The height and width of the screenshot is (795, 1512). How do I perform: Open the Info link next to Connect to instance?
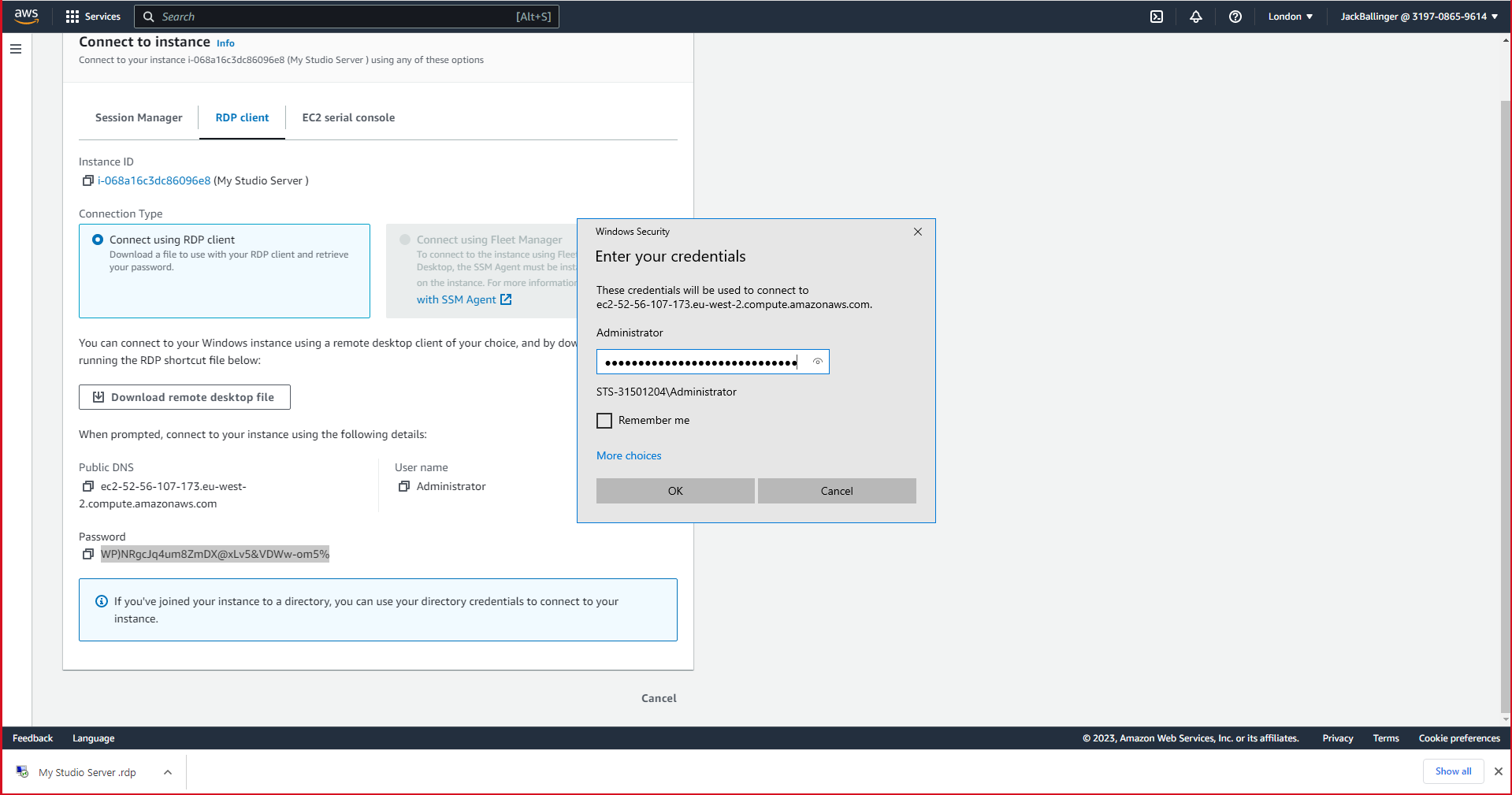tap(225, 43)
